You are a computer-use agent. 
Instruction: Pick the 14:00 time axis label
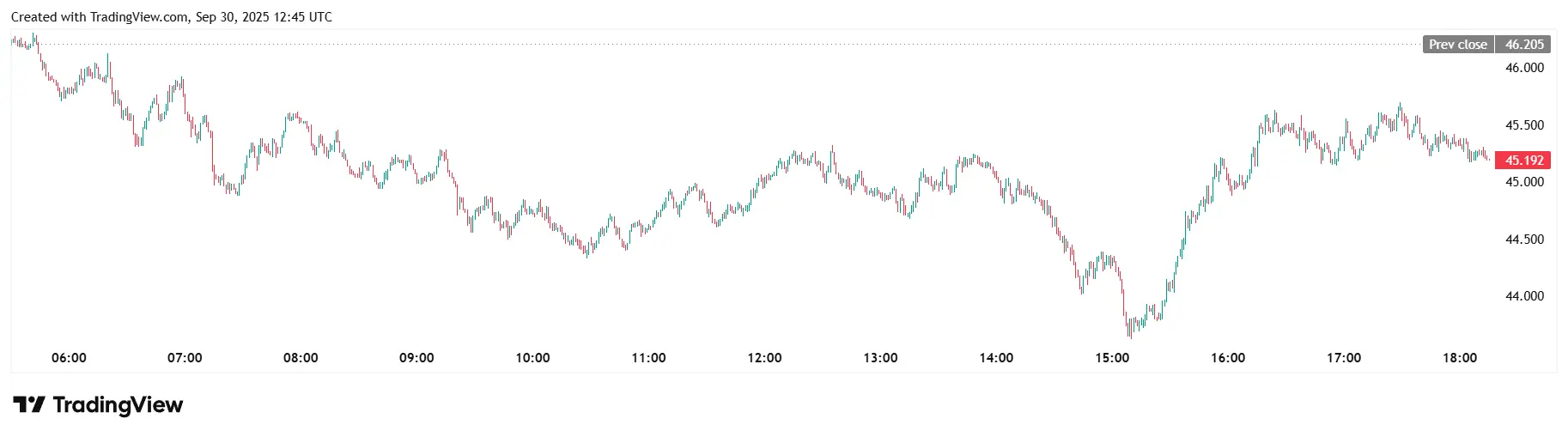996,358
